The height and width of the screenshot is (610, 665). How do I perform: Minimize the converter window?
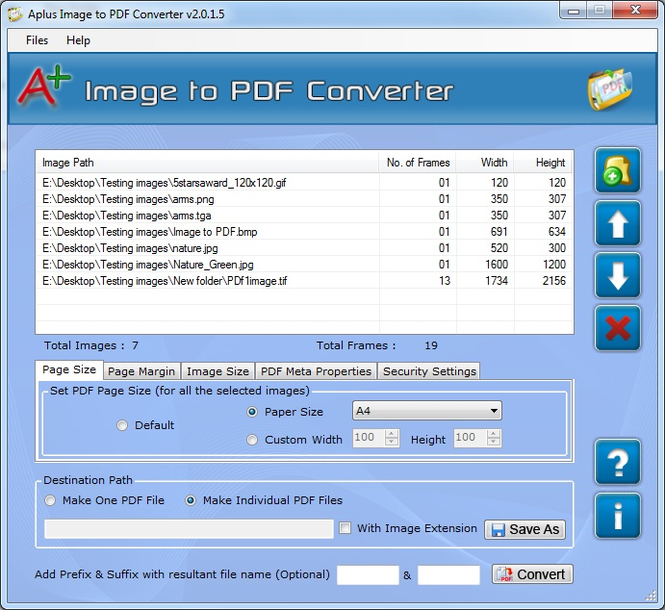pyautogui.click(x=573, y=11)
